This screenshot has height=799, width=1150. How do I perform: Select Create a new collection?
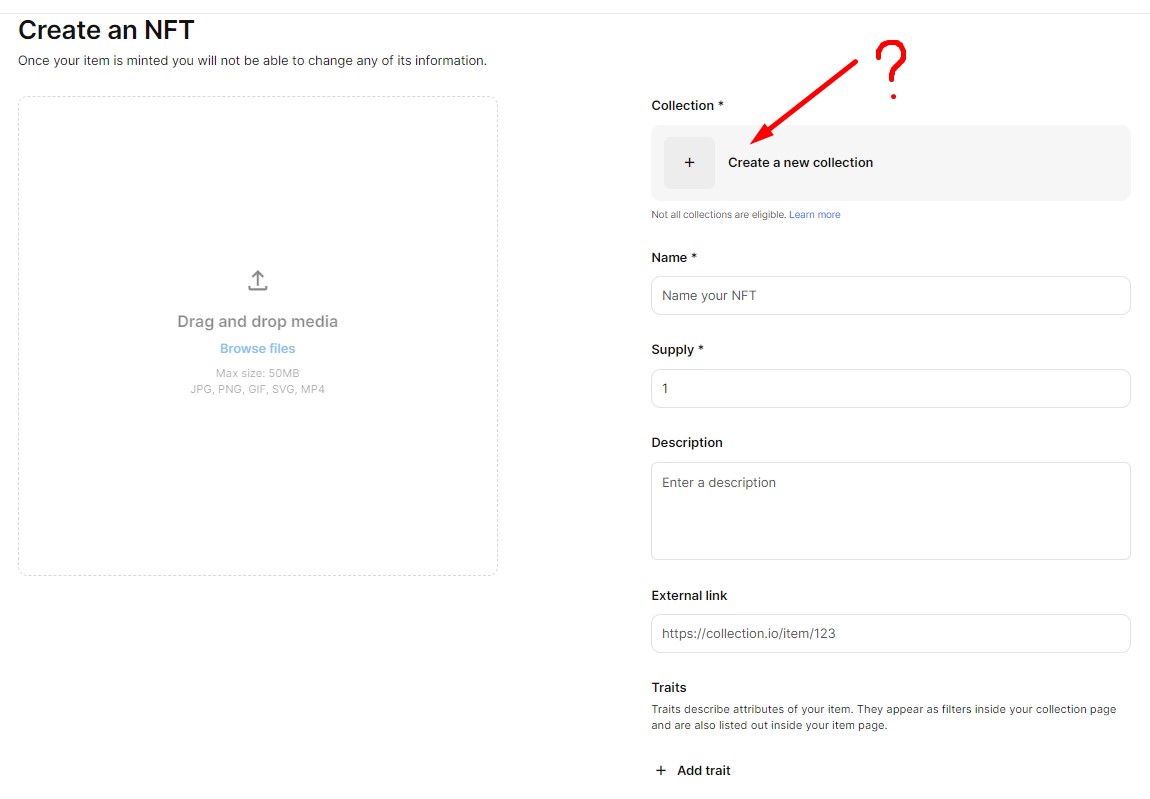point(890,163)
